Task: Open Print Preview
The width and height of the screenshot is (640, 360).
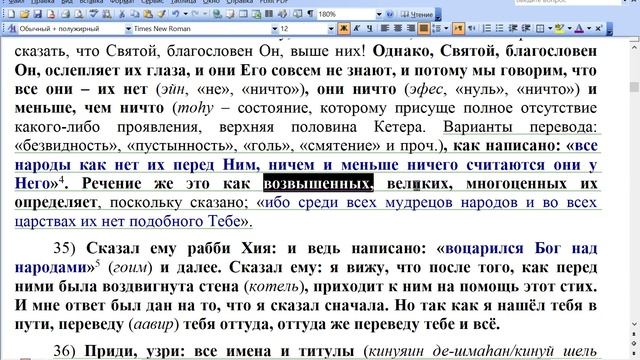Action: pos(79,14)
